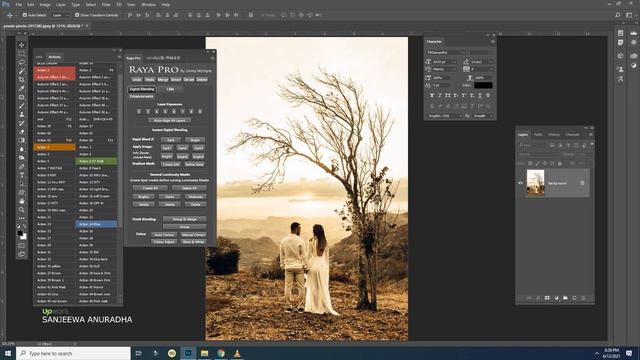Open the kerning Metrics dropdown
This screenshot has height=360, width=640.
[x=444, y=69]
